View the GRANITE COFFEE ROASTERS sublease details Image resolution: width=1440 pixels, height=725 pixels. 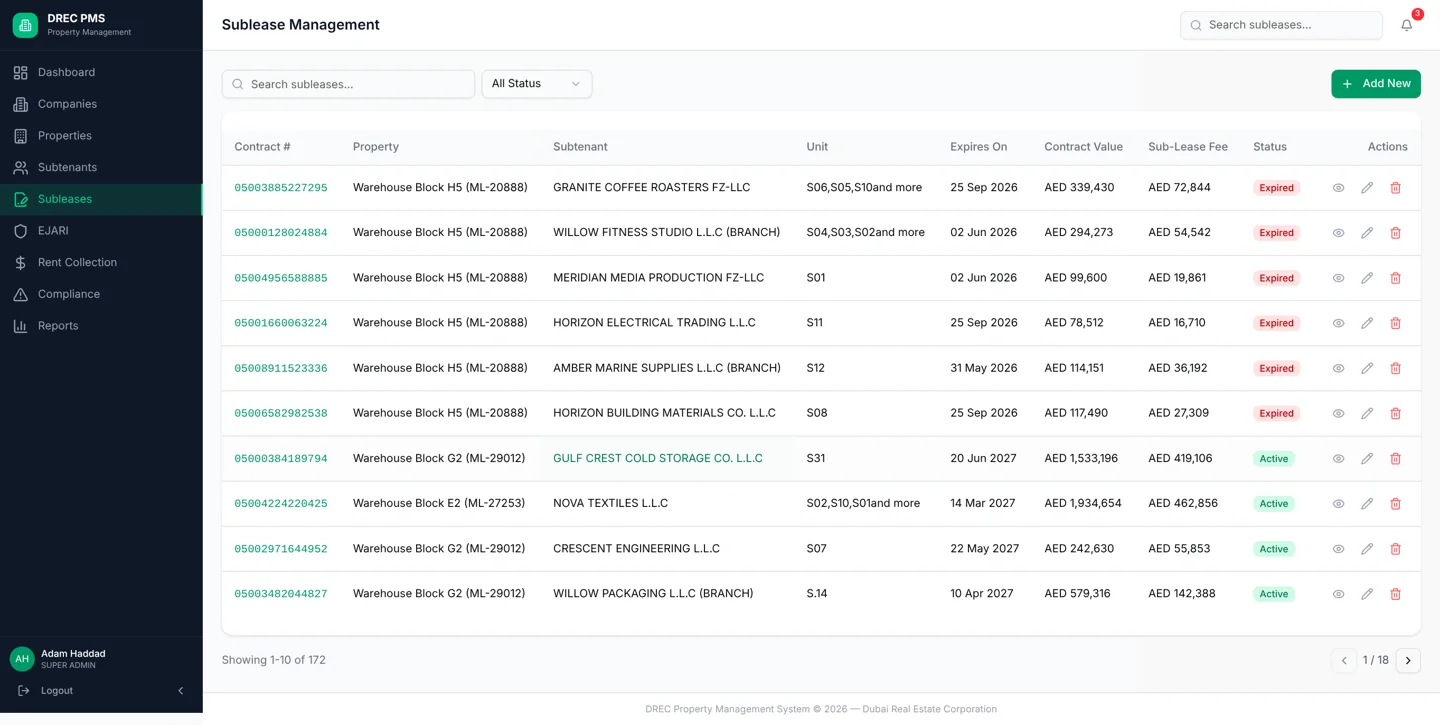(1338, 188)
